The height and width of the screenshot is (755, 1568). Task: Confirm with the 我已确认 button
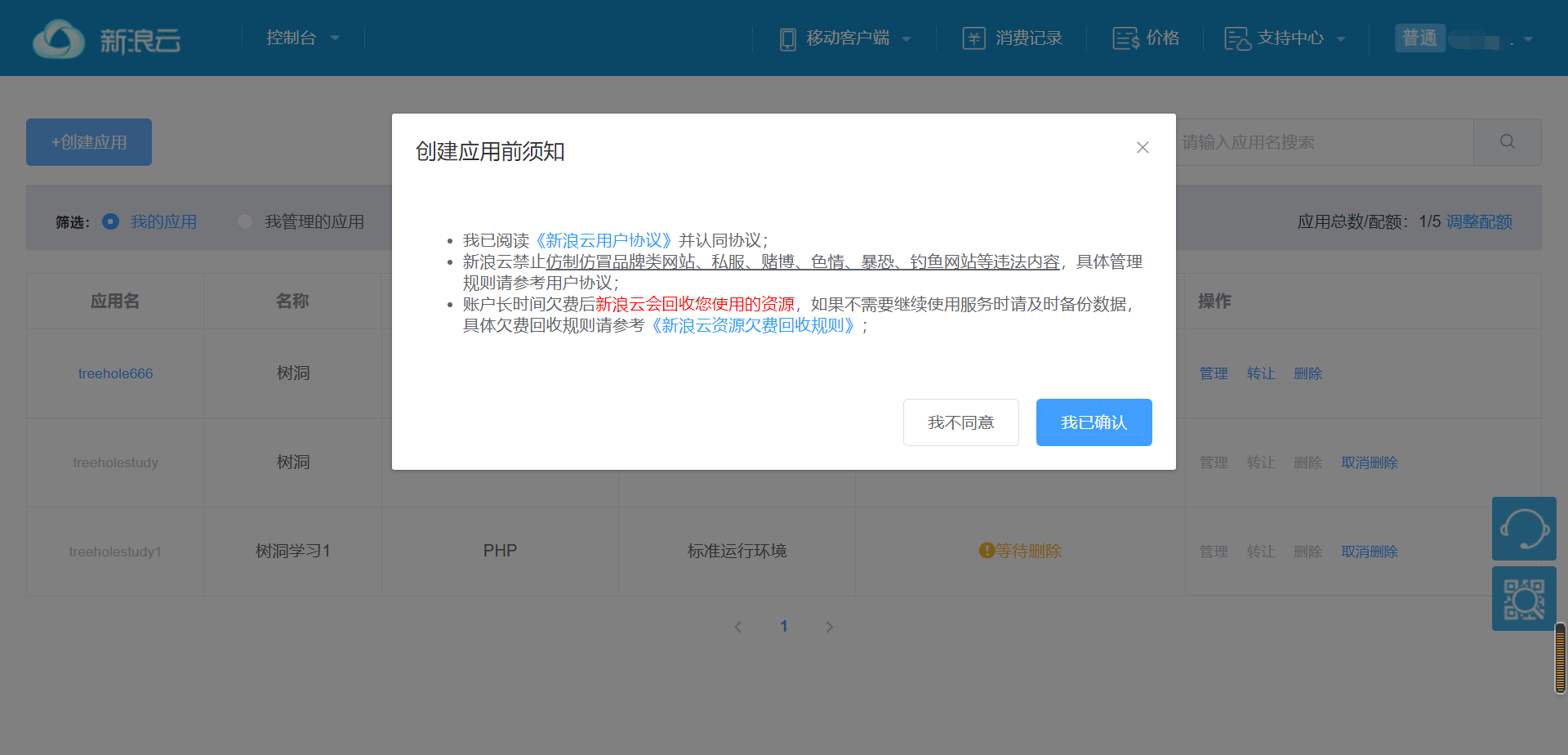1094,422
